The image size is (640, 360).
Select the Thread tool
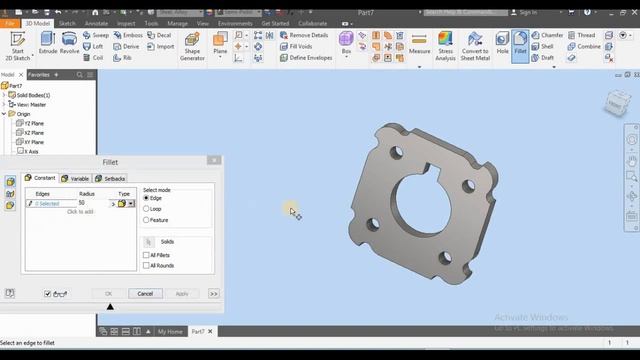[x=582, y=35]
